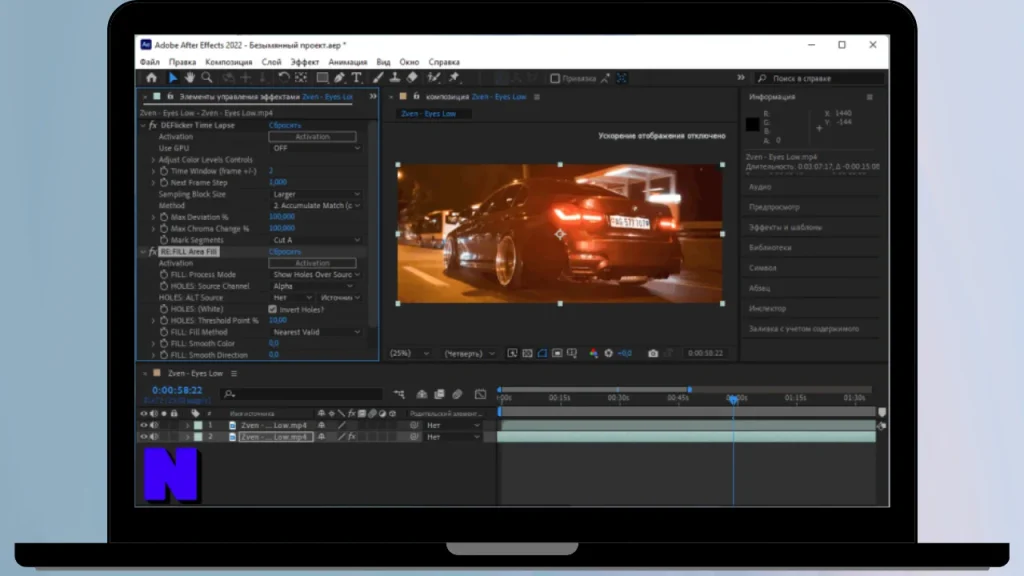The image size is (1024, 576).
Task: Click the frame blending icon in timeline
Action: (x=440, y=394)
